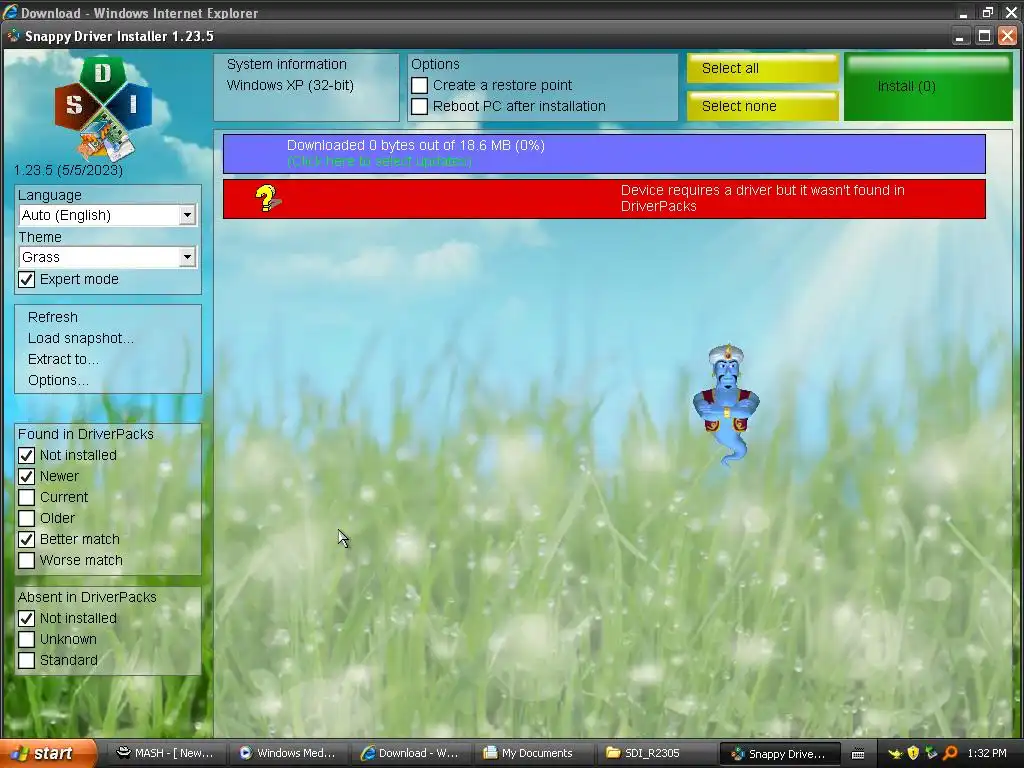
Task: Open the Language dropdown
Action: click(107, 215)
